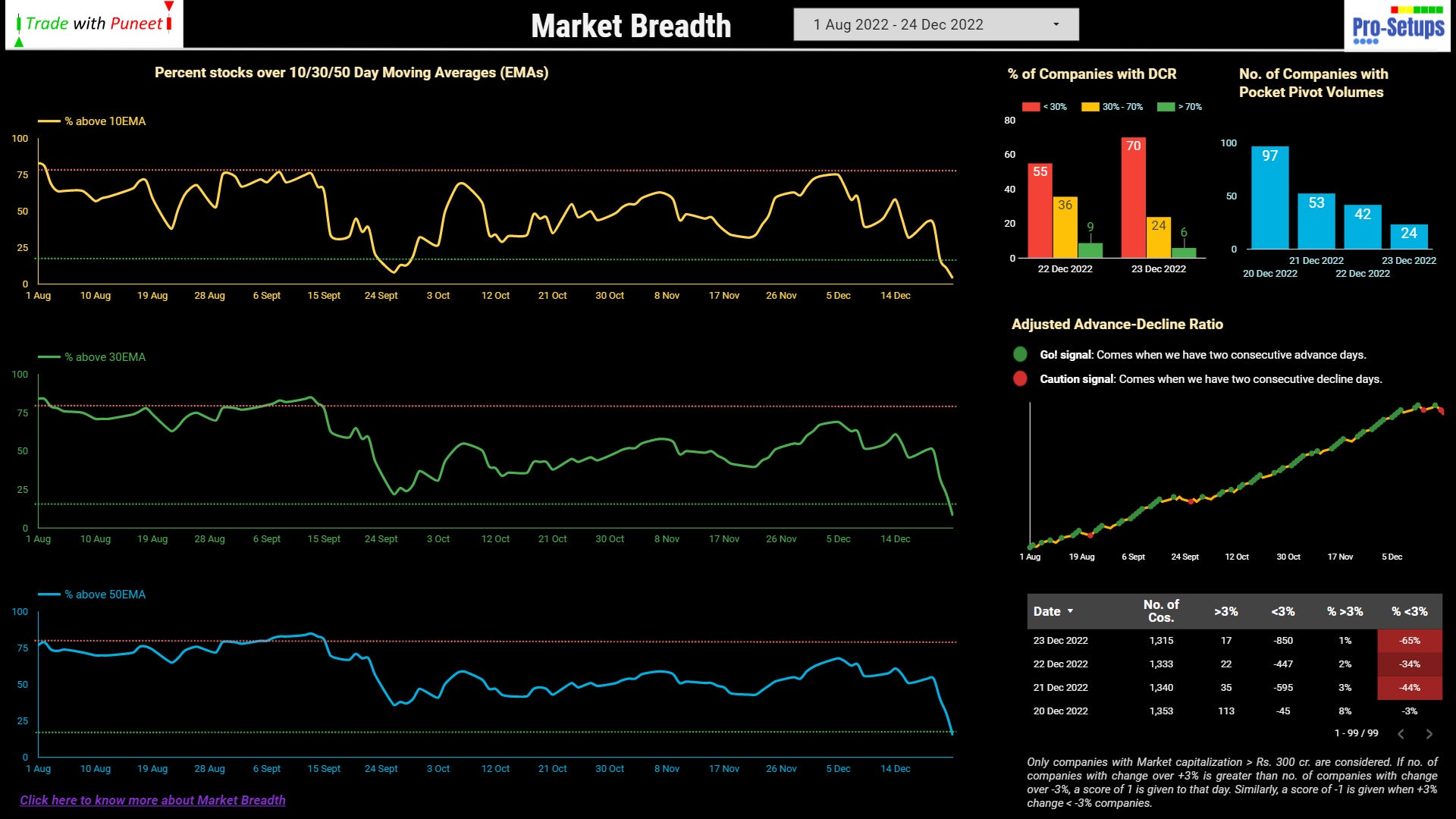This screenshot has height=819, width=1456.
Task: Click the green Go! signal dot
Action: pyautogui.click(x=1020, y=354)
